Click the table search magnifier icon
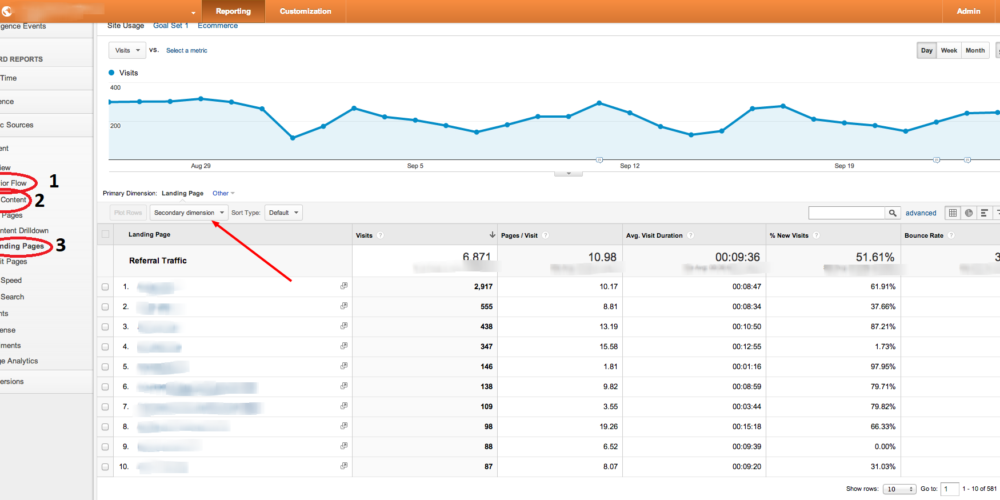This screenshot has height=500, width=1000. [892, 213]
